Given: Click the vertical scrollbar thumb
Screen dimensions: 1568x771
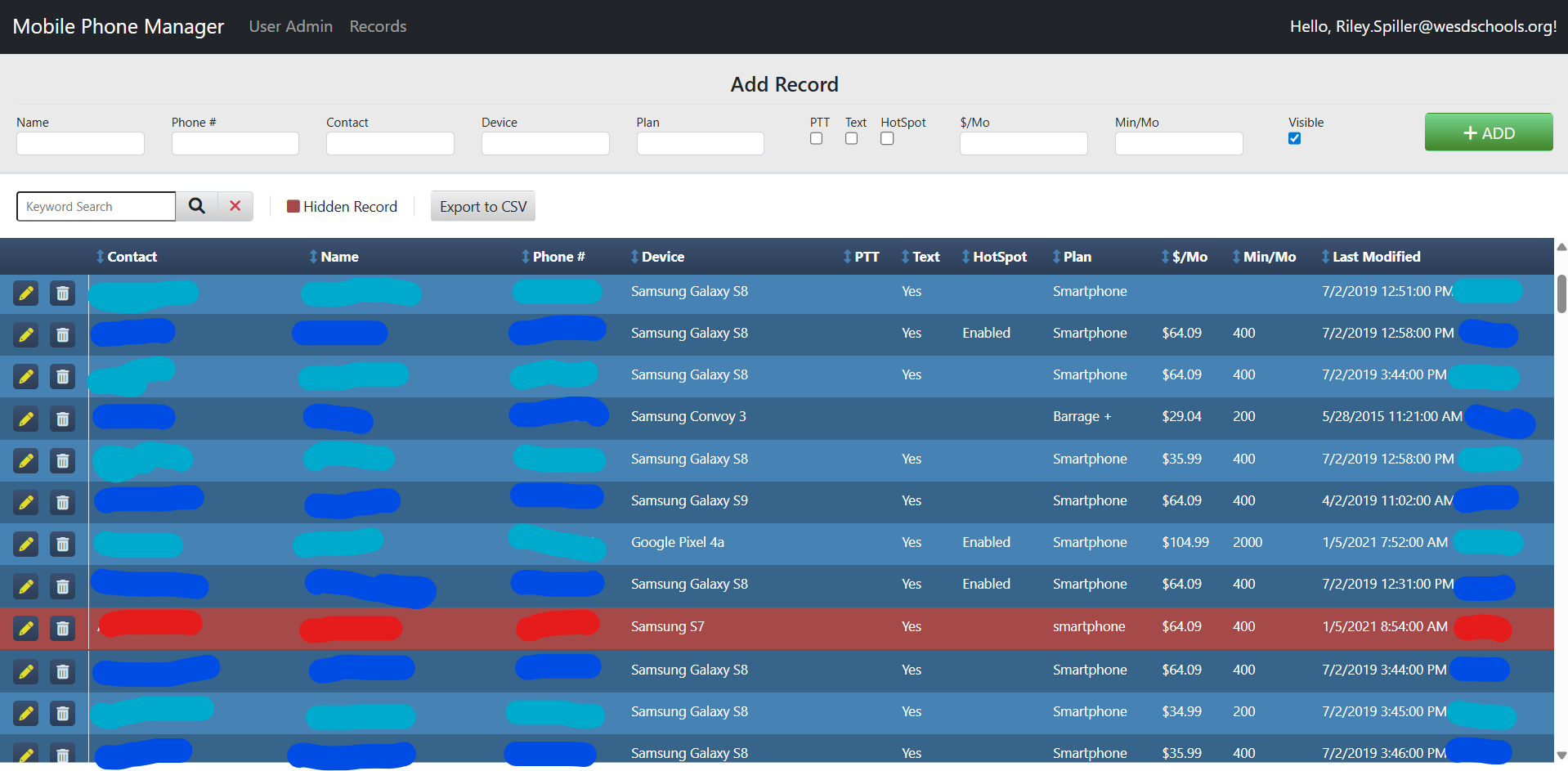Looking at the screenshot, I should click(x=1561, y=294).
